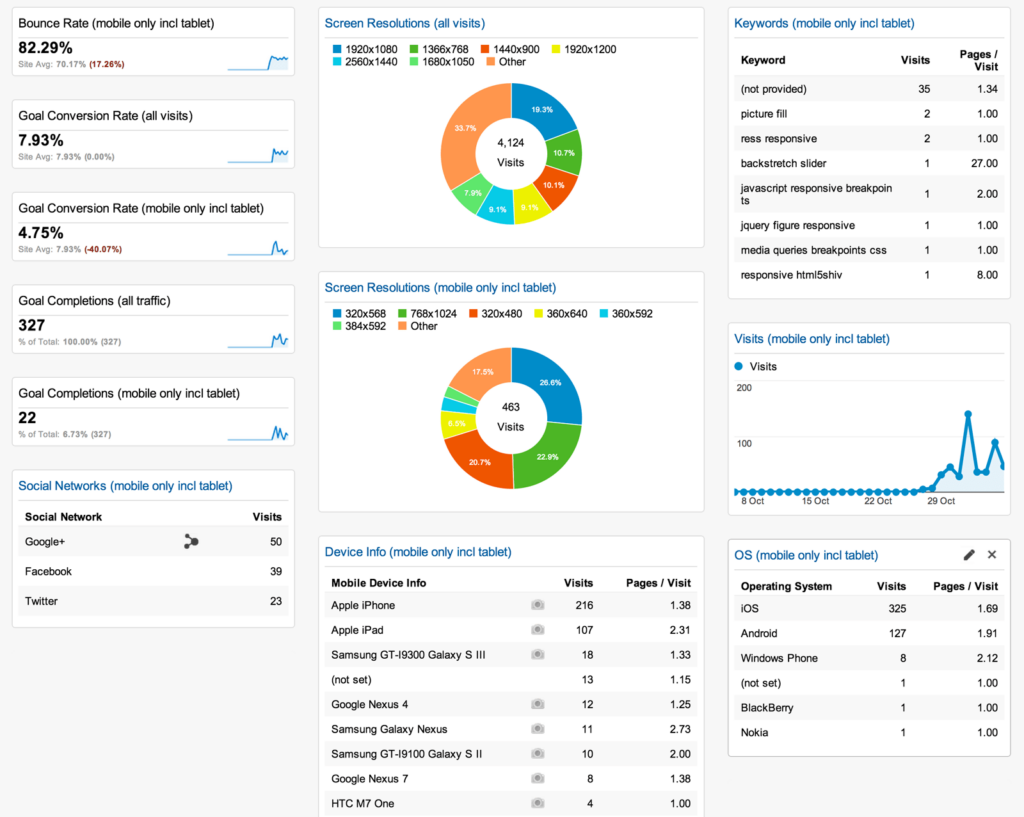Click the 2560x1440 legend color swatch
The height and width of the screenshot is (817, 1024).
[337, 61]
